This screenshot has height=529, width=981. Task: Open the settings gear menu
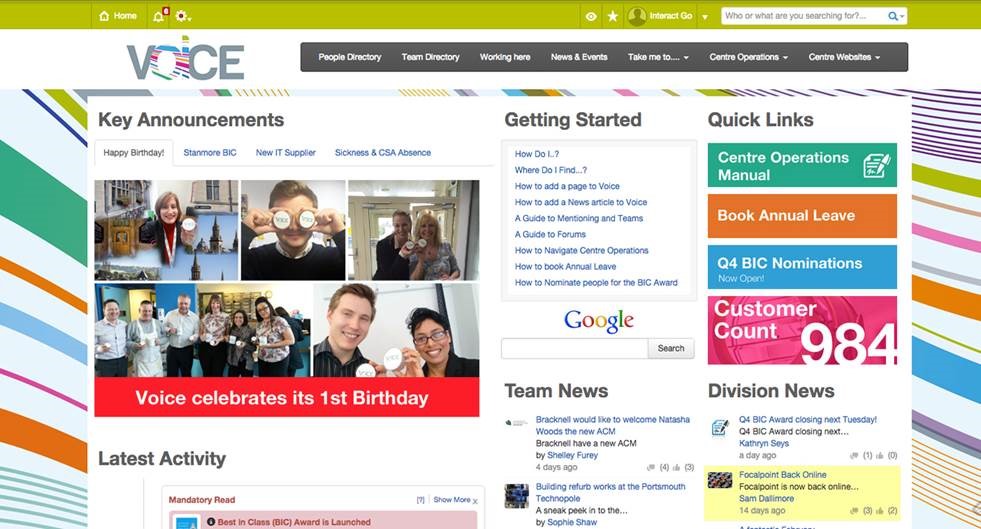point(182,16)
